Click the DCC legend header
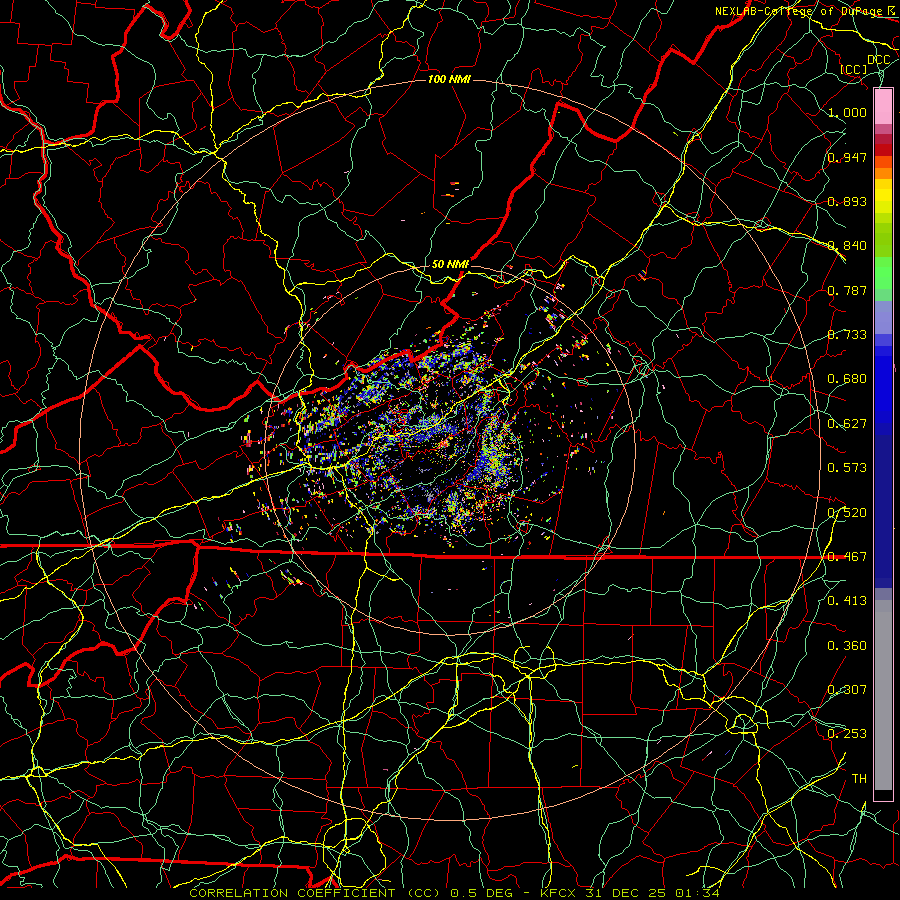Viewport: 900px width, 900px height. pos(878,60)
